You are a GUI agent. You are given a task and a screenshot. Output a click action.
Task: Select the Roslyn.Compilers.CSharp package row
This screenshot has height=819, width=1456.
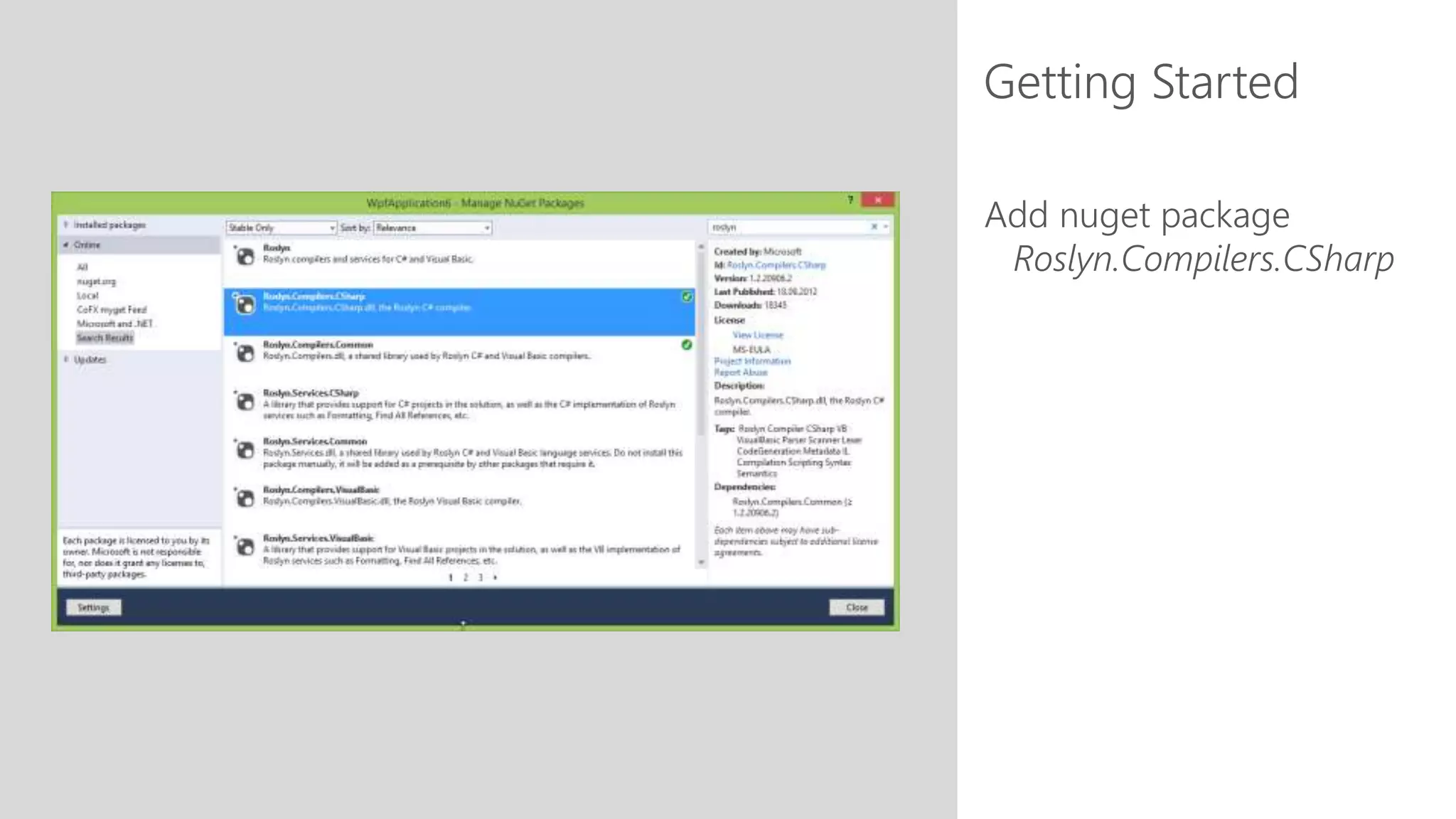(x=459, y=311)
